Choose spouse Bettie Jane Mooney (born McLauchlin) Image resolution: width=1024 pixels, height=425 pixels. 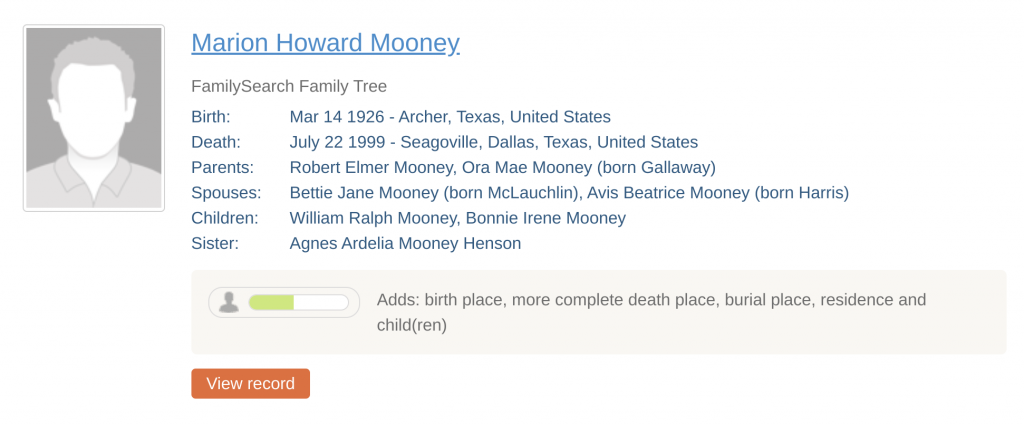point(433,192)
